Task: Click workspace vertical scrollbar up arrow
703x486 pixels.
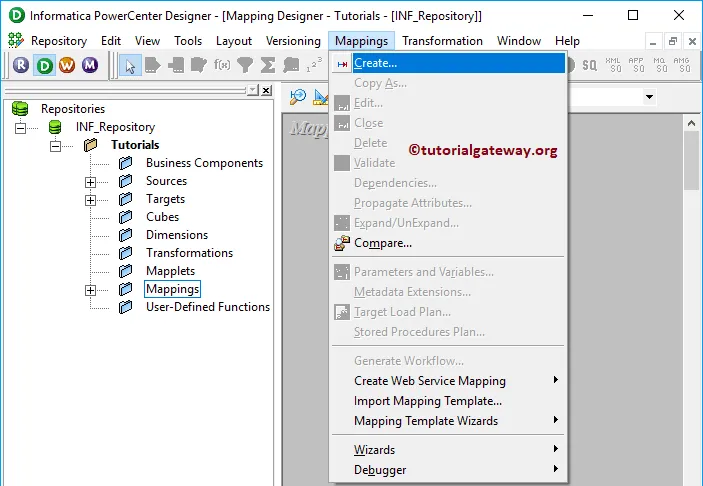Action: [691, 122]
